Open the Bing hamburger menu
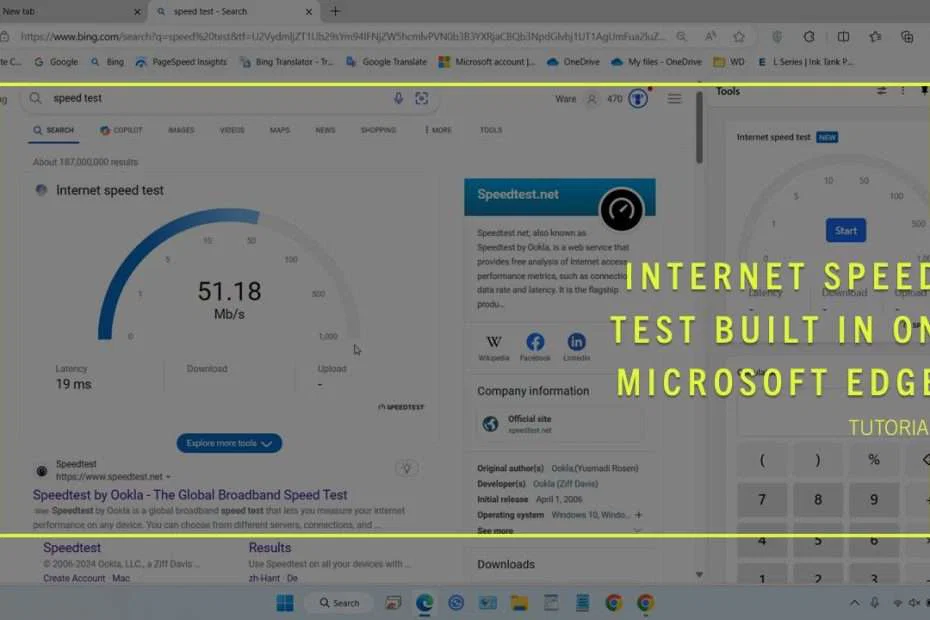Viewport: 930px width, 620px height. tap(675, 99)
